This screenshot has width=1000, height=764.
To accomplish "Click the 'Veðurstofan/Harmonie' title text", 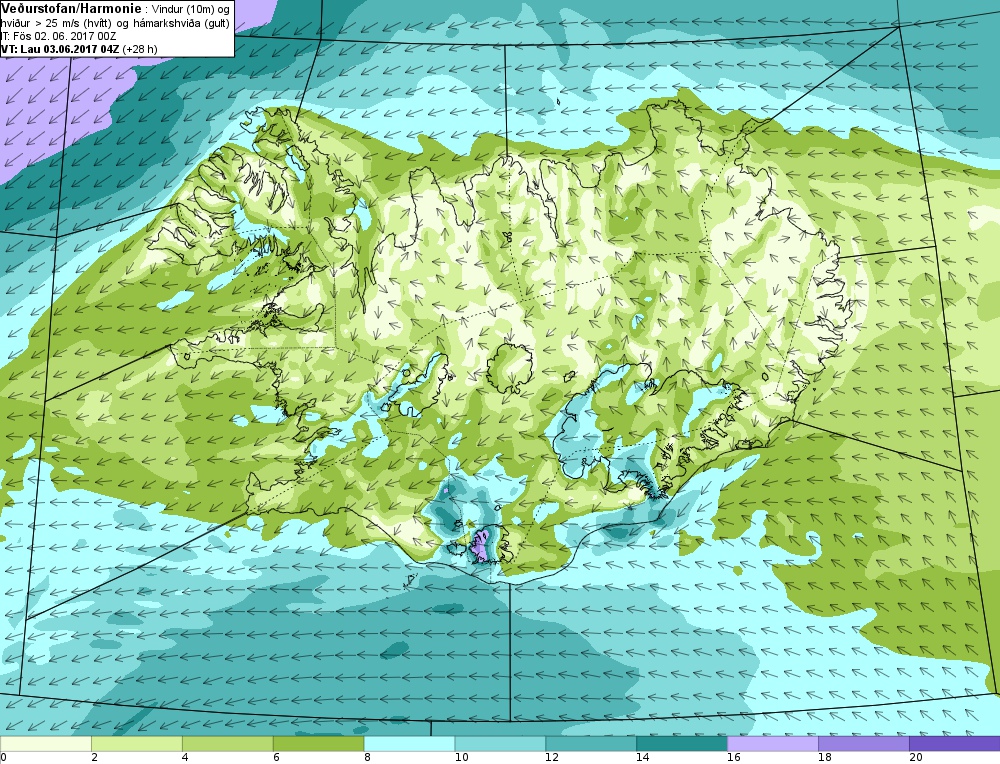I will click(x=70, y=9).
